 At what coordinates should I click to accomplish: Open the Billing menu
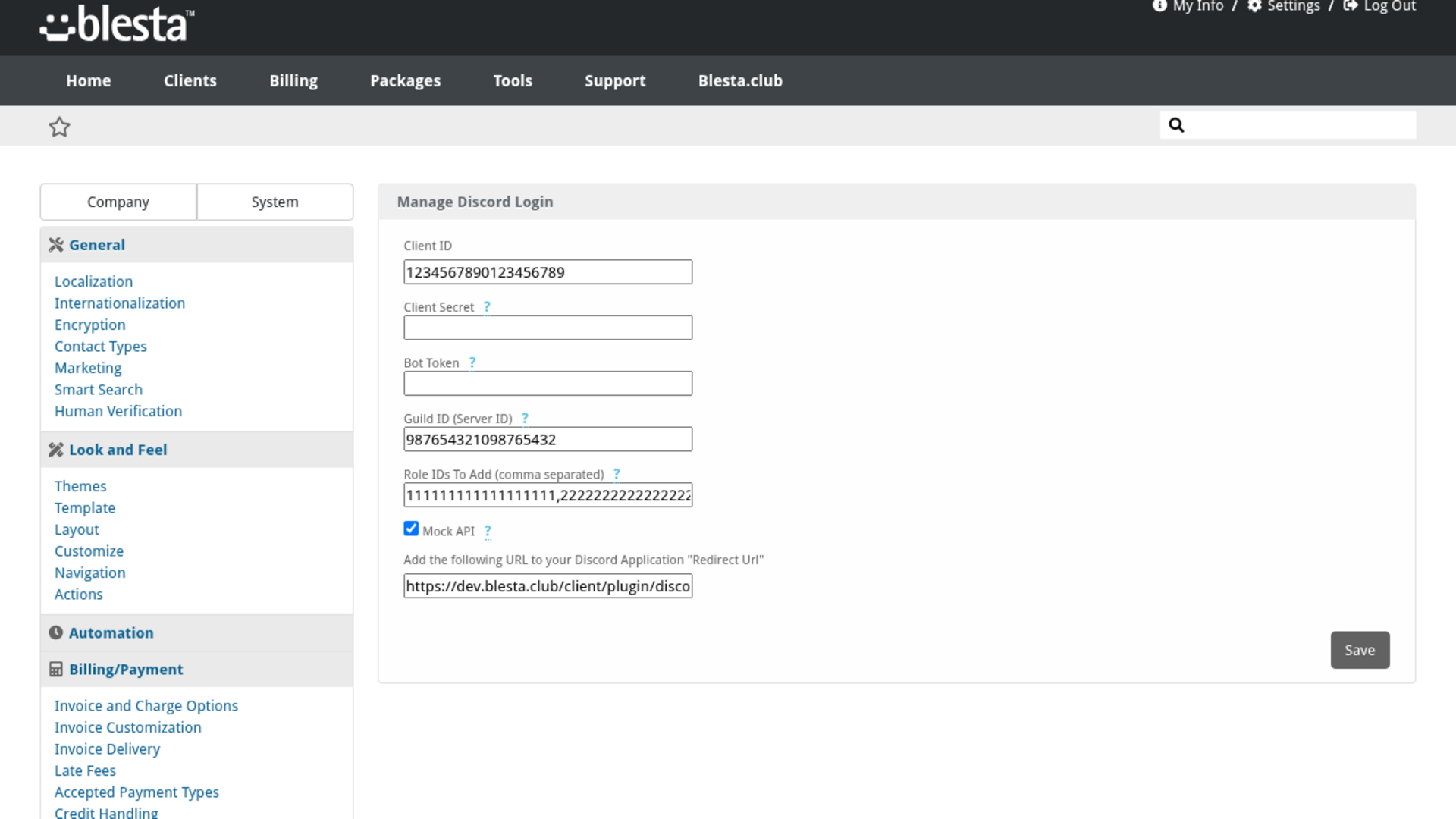click(x=293, y=80)
